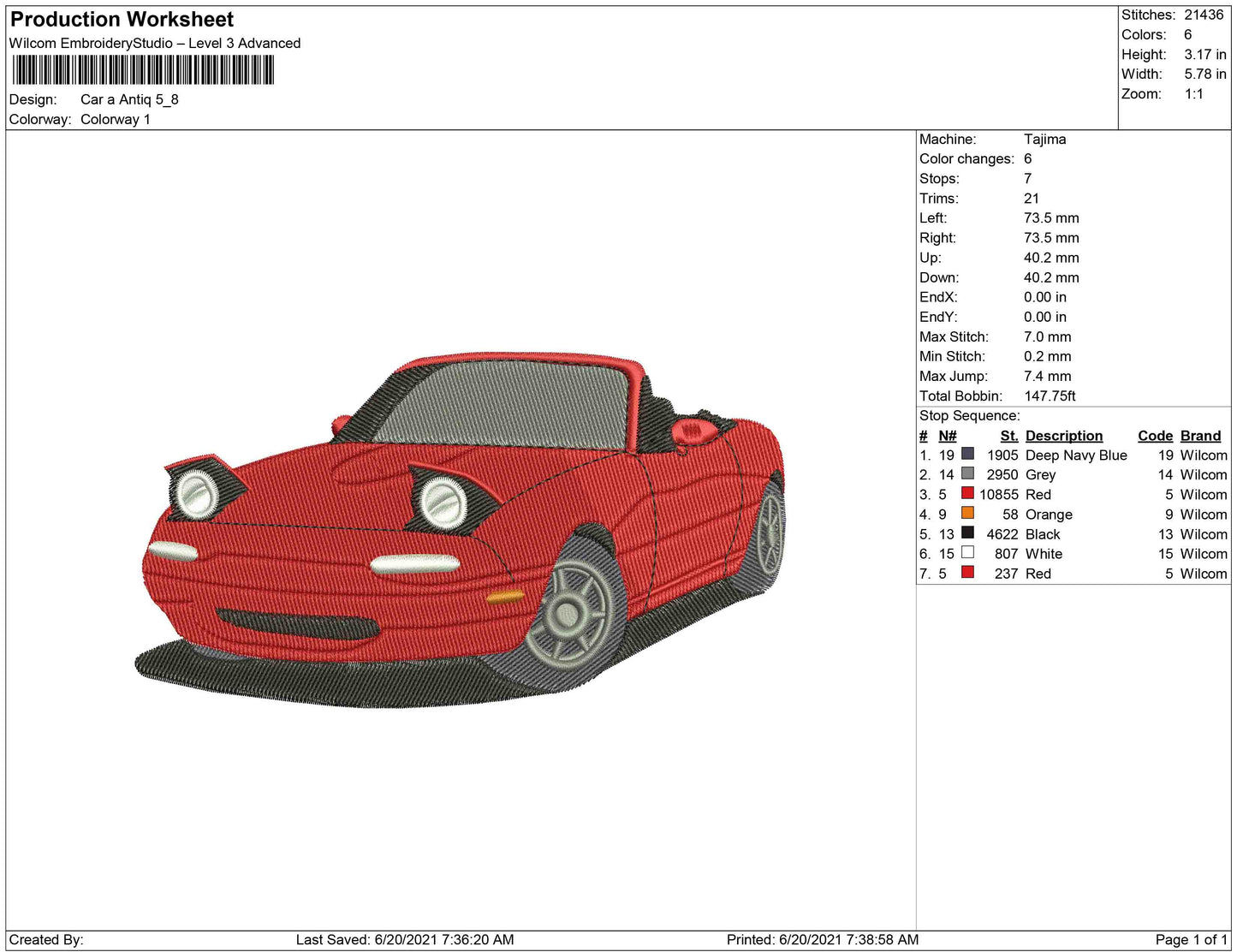1237x952 pixels.
Task: Select the red swatch in stop row 7
Action: click(x=967, y=572)
